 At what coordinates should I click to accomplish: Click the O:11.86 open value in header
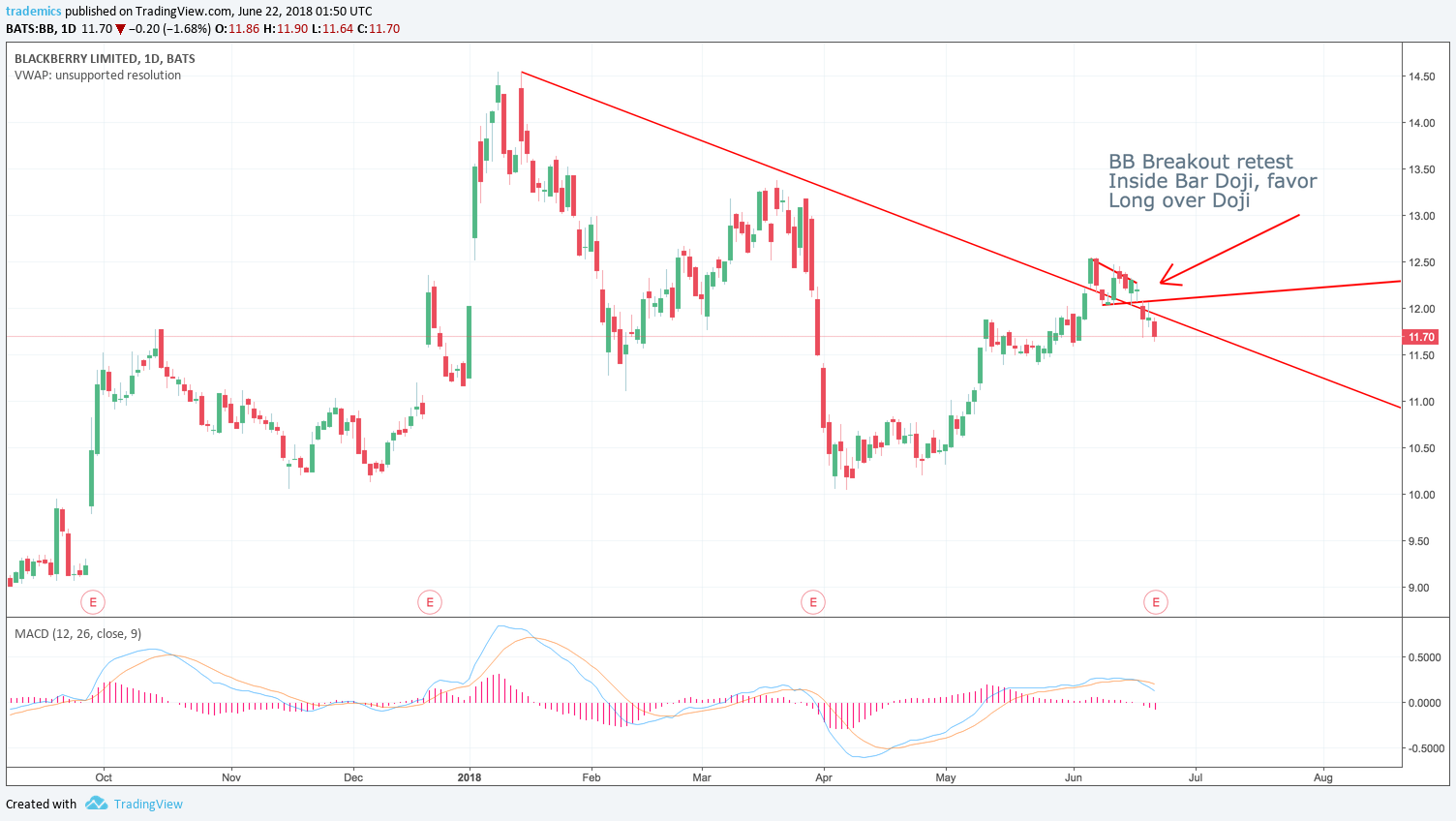pyautogui.click(x=237, y=29)
